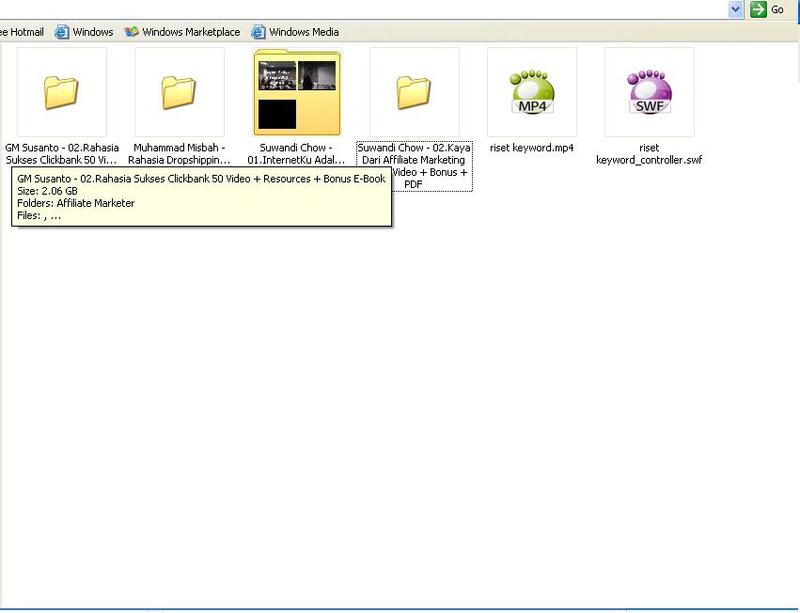
Task: Click the 'Suwandi Chow - 02.Kaya Dari Affiliate Marketing' name
Action: tap(414, 166)
